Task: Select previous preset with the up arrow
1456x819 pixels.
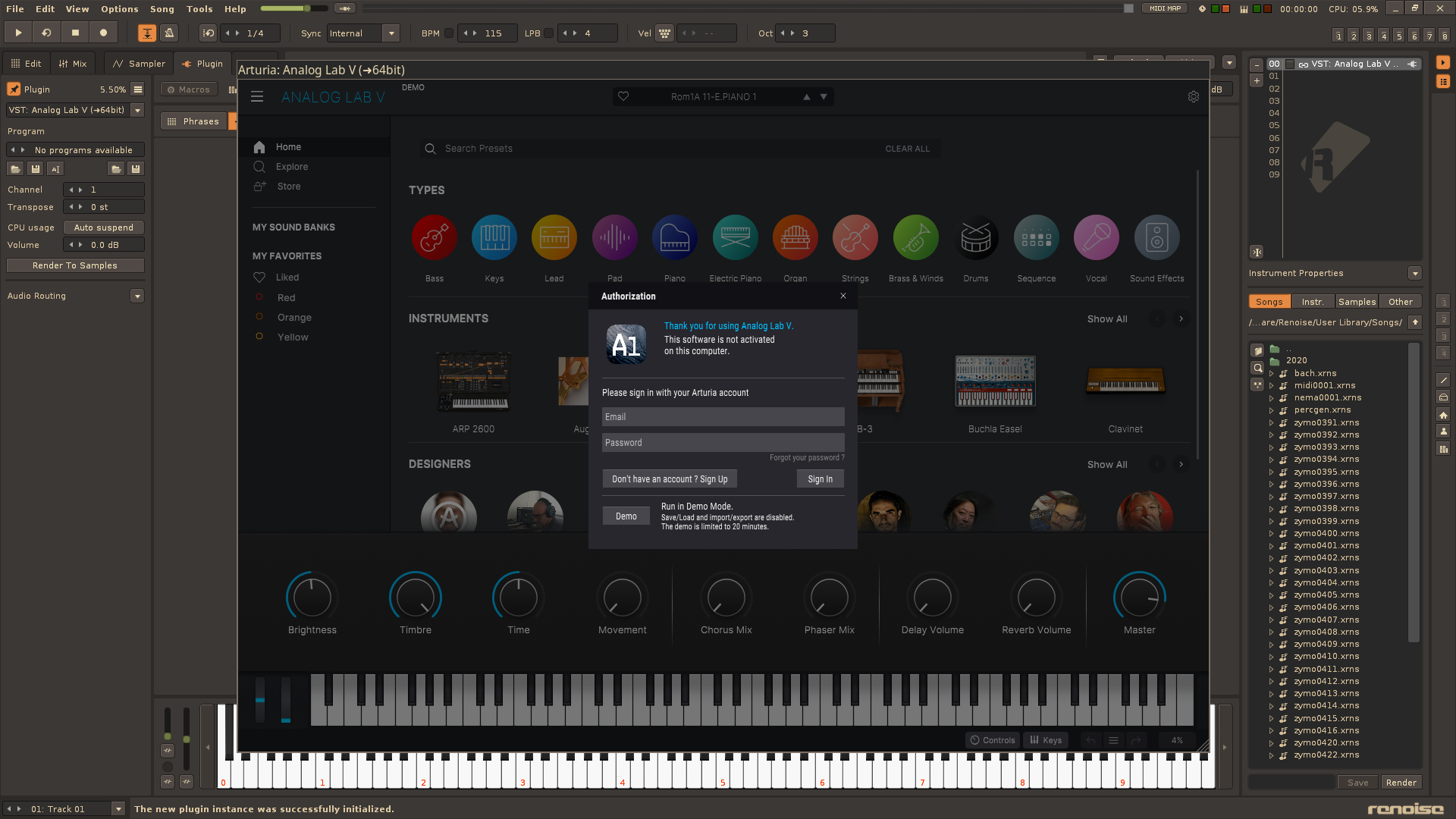Action: click(807, 97)
